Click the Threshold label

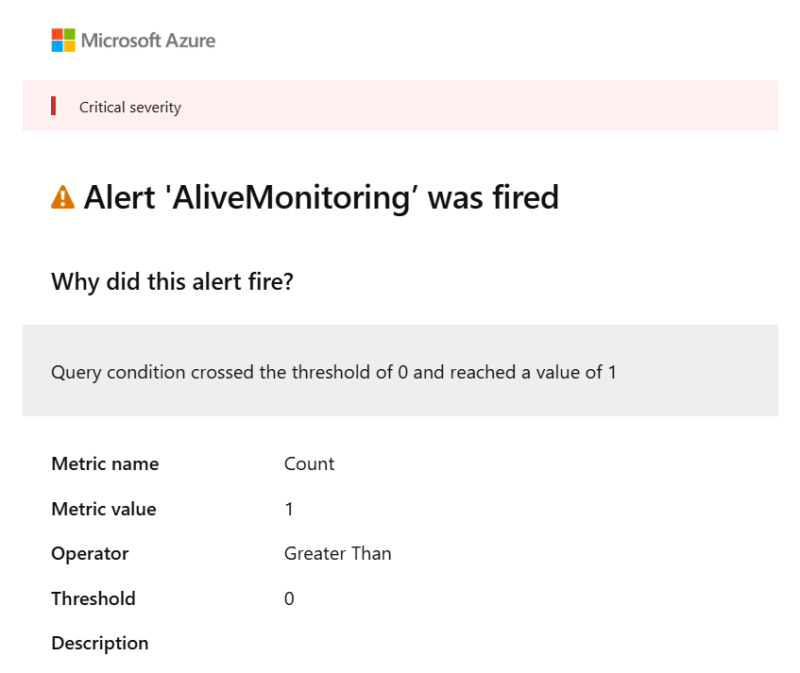(x=93, y=599)
